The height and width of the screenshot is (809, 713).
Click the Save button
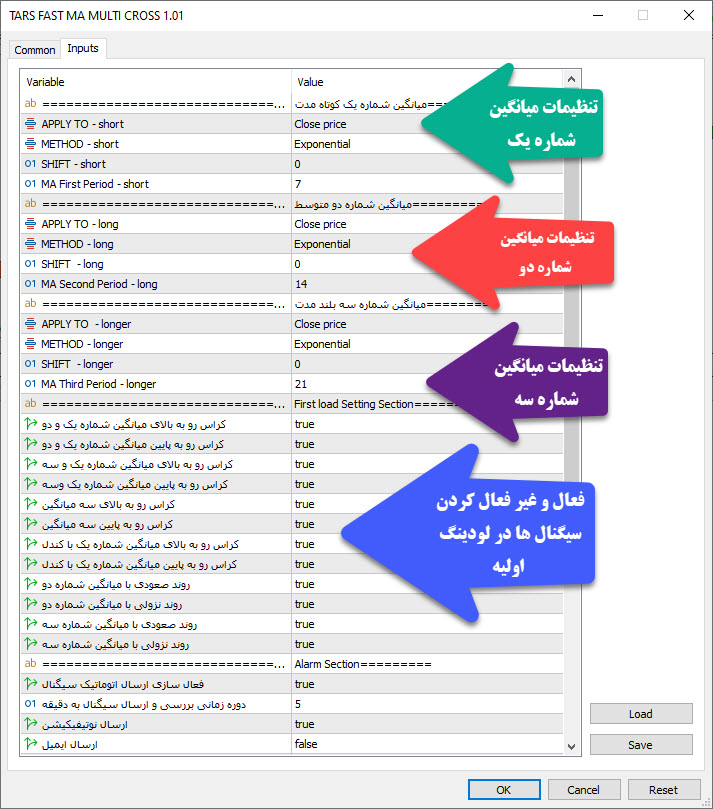tap(641, 745)
